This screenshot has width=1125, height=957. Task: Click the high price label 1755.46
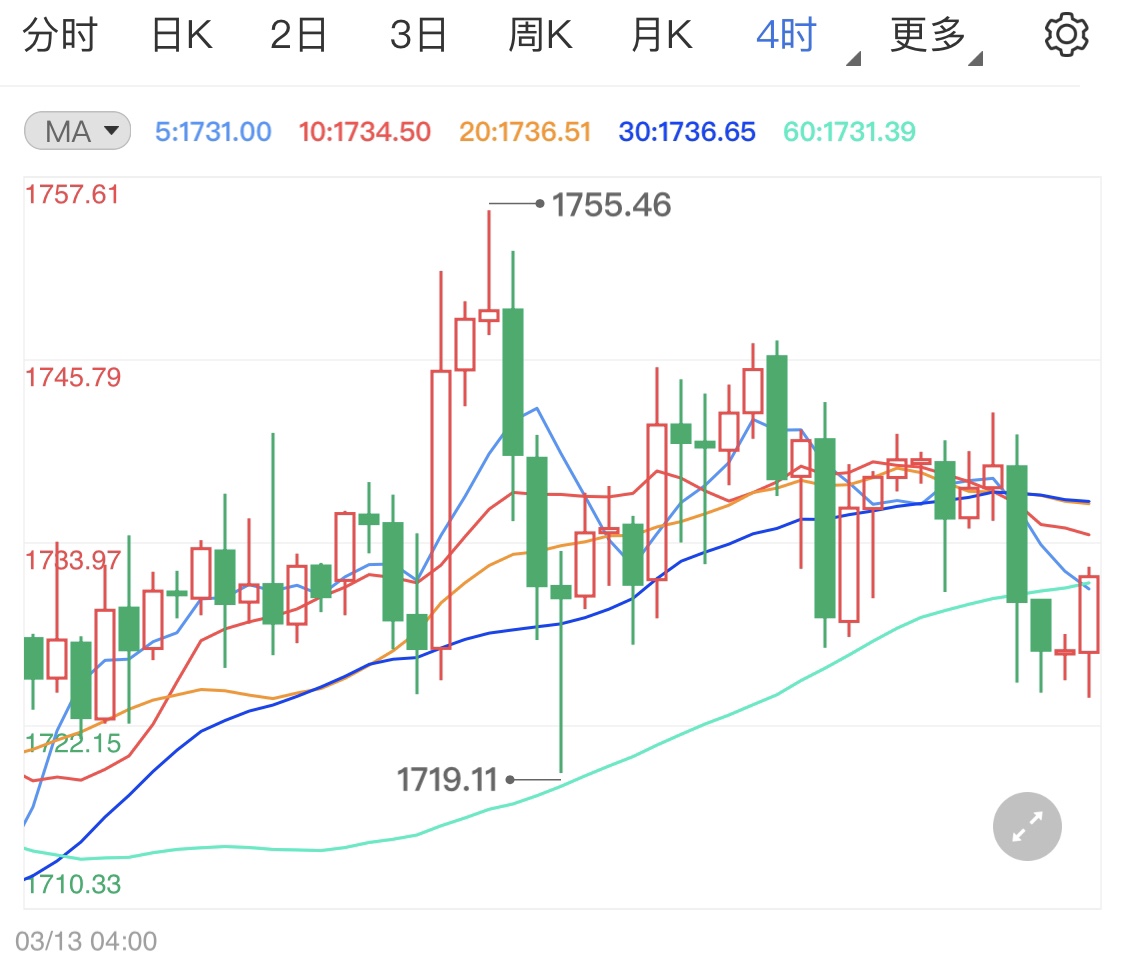[x=611, y=205]
